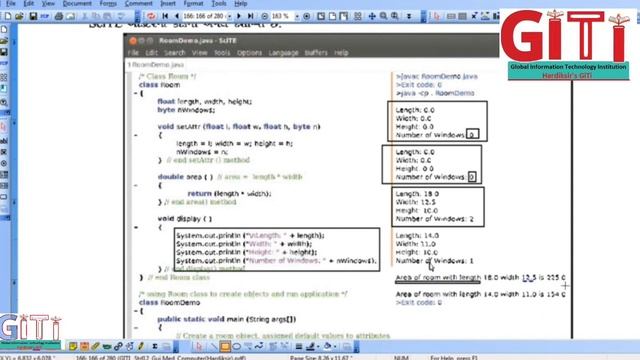Click the Page Size status bar entry
This screenshot has height=360, width=640.
coord(321,358)
